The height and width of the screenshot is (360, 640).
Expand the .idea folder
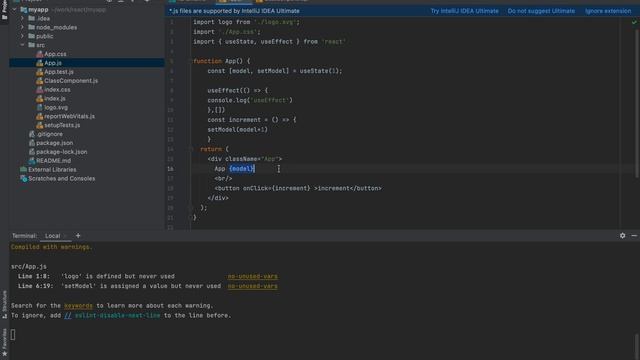click(x=22, y=18)
